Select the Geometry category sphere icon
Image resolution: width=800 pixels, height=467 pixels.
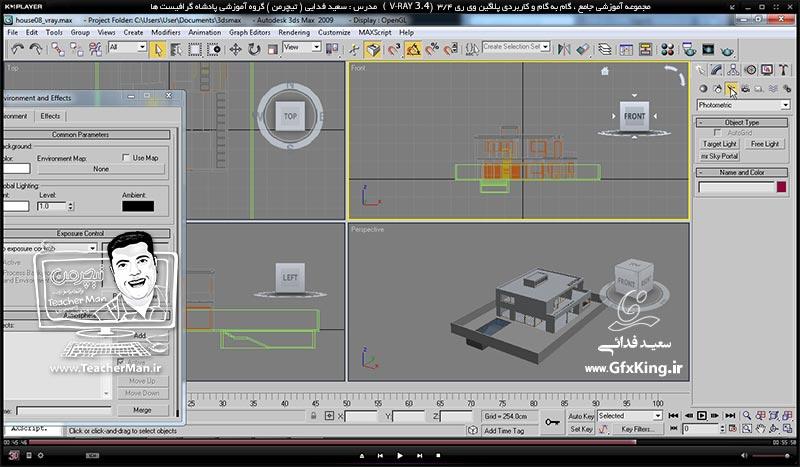coord(703,89)
